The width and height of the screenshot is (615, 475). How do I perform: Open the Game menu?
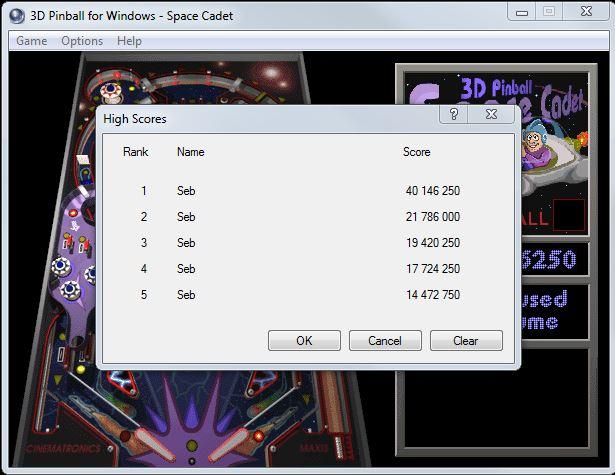click(x=31, y=41)
